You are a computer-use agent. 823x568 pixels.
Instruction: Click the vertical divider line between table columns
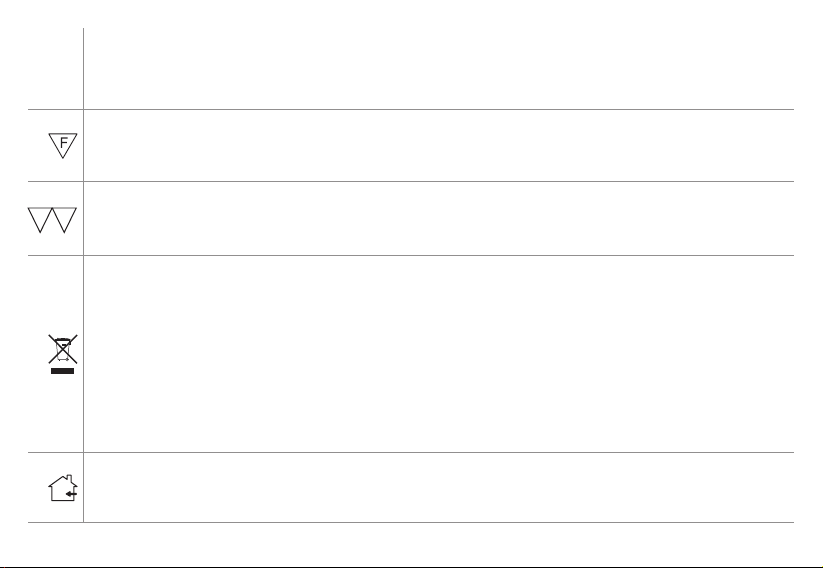tap(83, 275)
